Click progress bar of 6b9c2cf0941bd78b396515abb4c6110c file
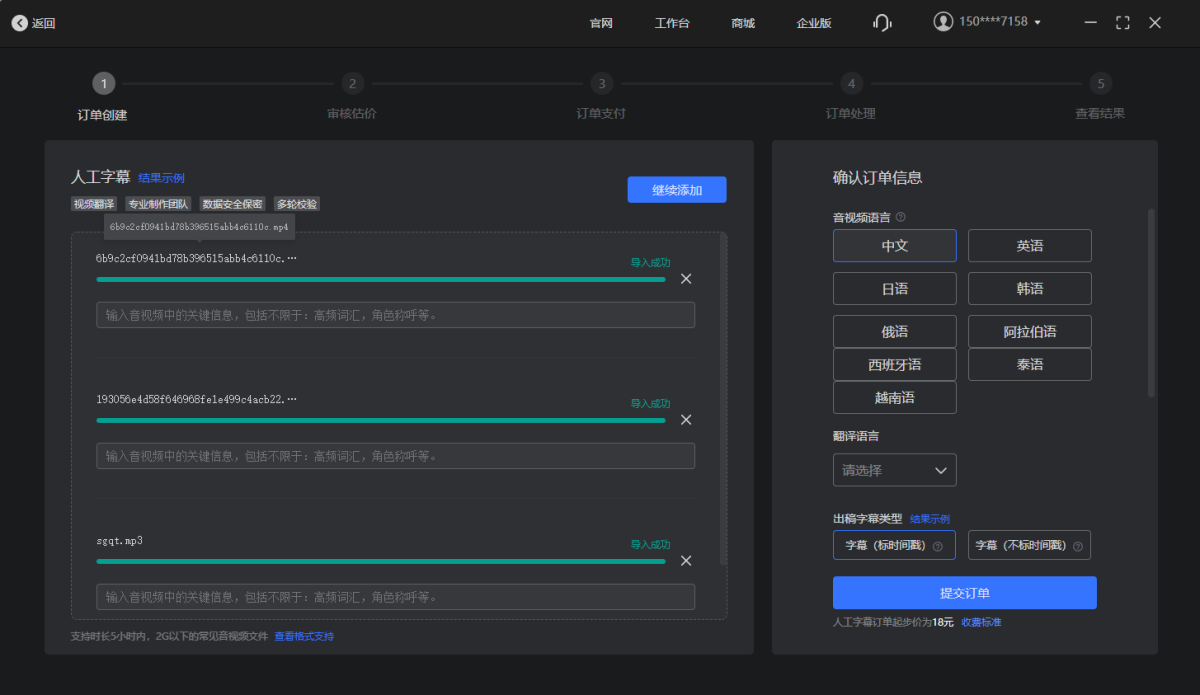Screen dimensions: 1200x695 381,280
